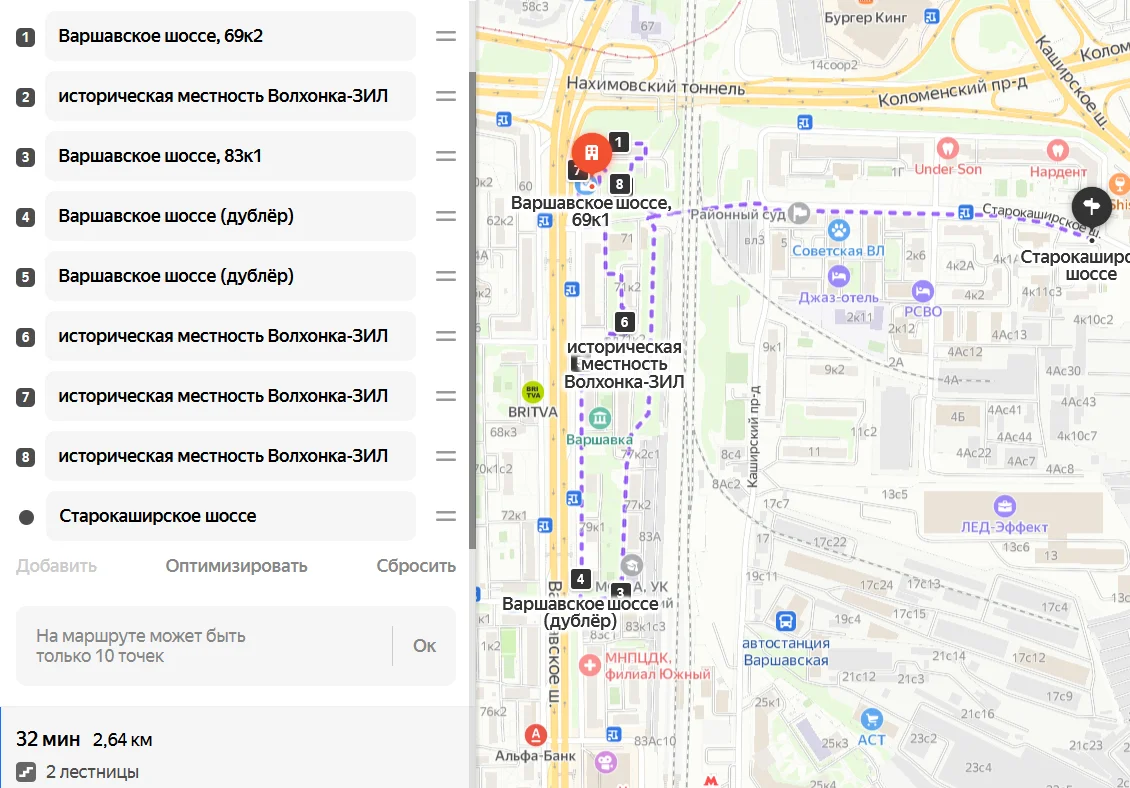Dismiss the 10-point limit notice with Ок
This screenshot has width=1130, height=788.
coord(424,646)
